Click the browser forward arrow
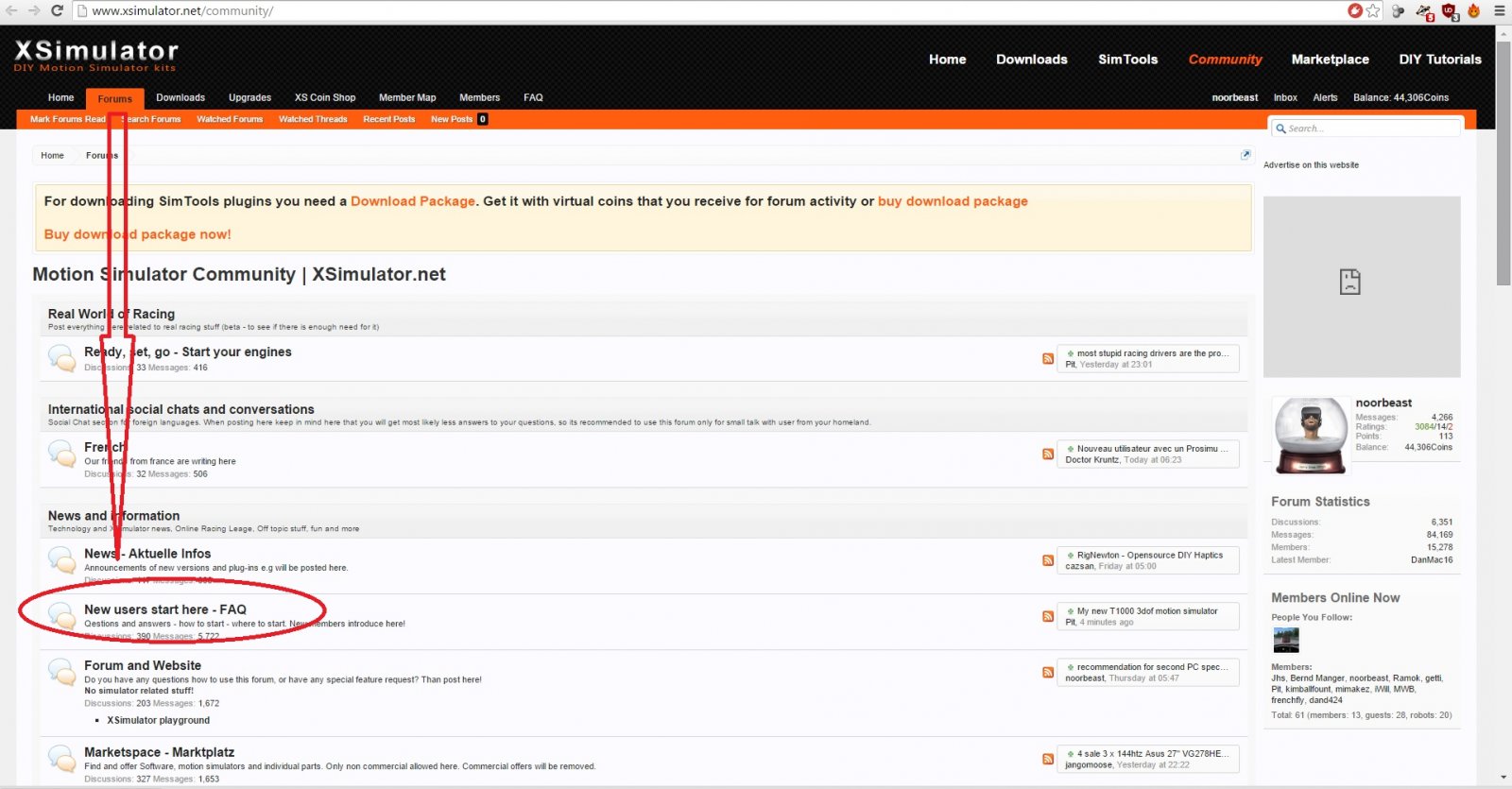Viewport: 1512px width, 789px height. (34, 10)
